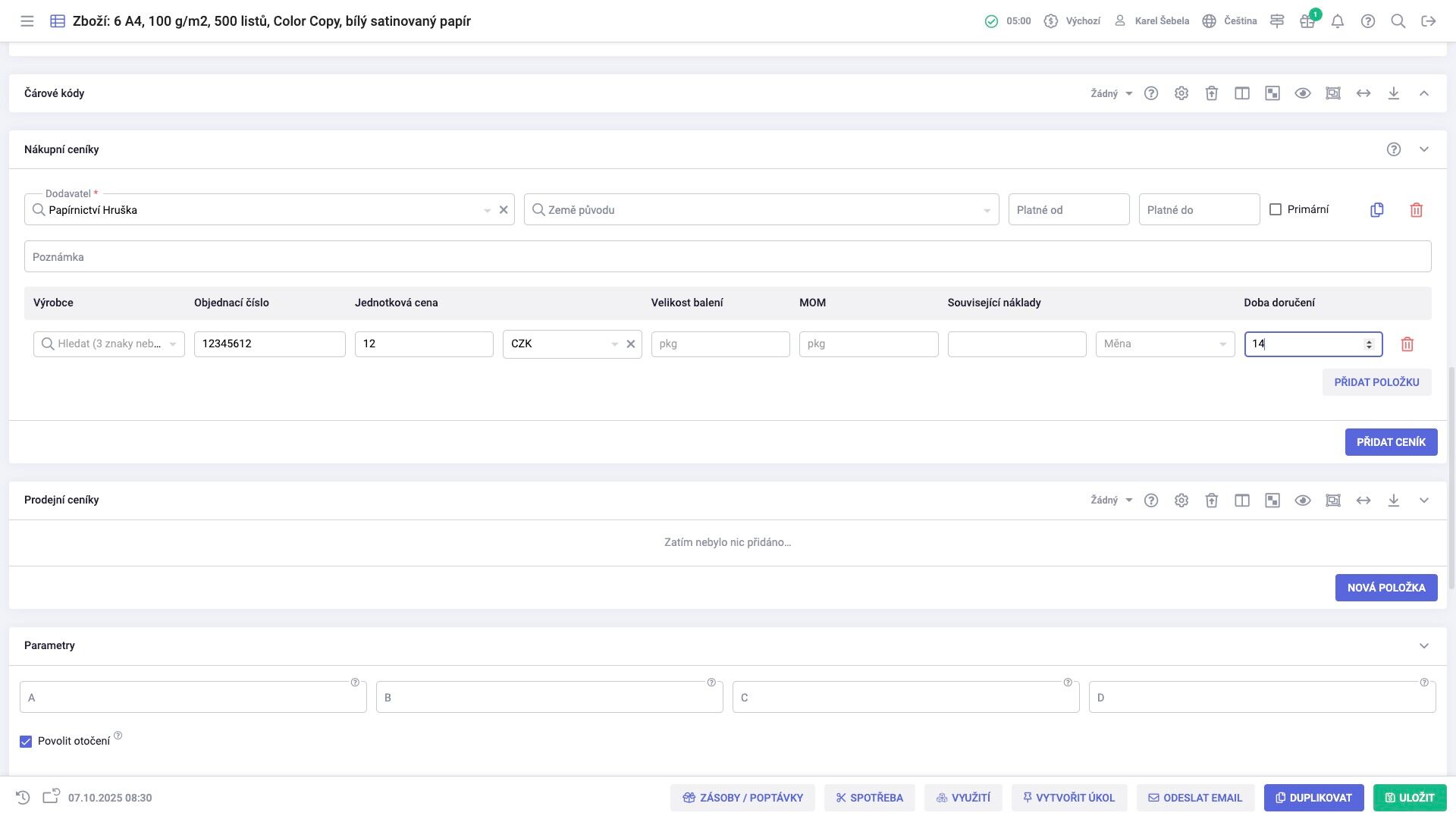Open the notifications bell

(x=1338, y=21)
